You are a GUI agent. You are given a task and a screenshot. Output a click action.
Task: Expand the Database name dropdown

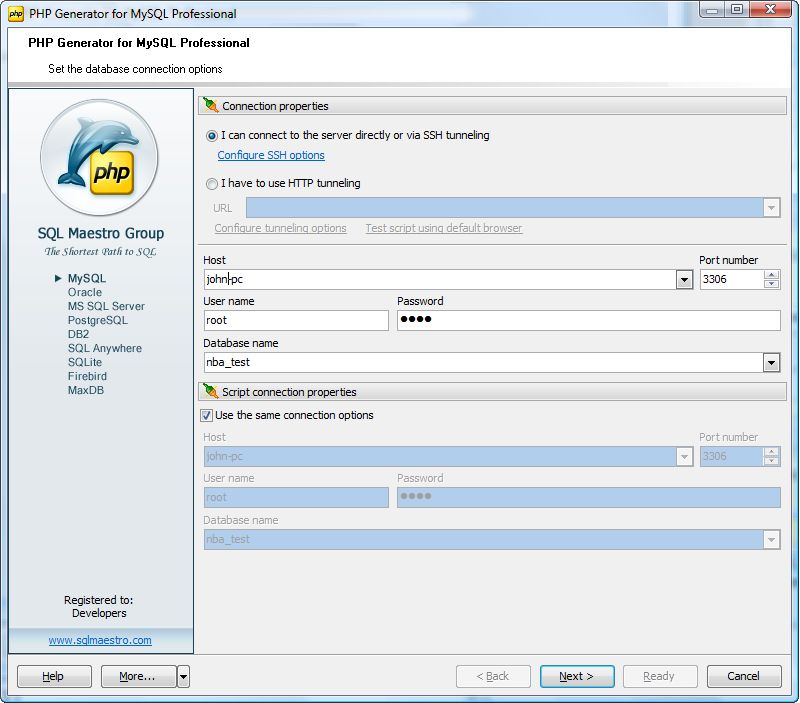771,363
